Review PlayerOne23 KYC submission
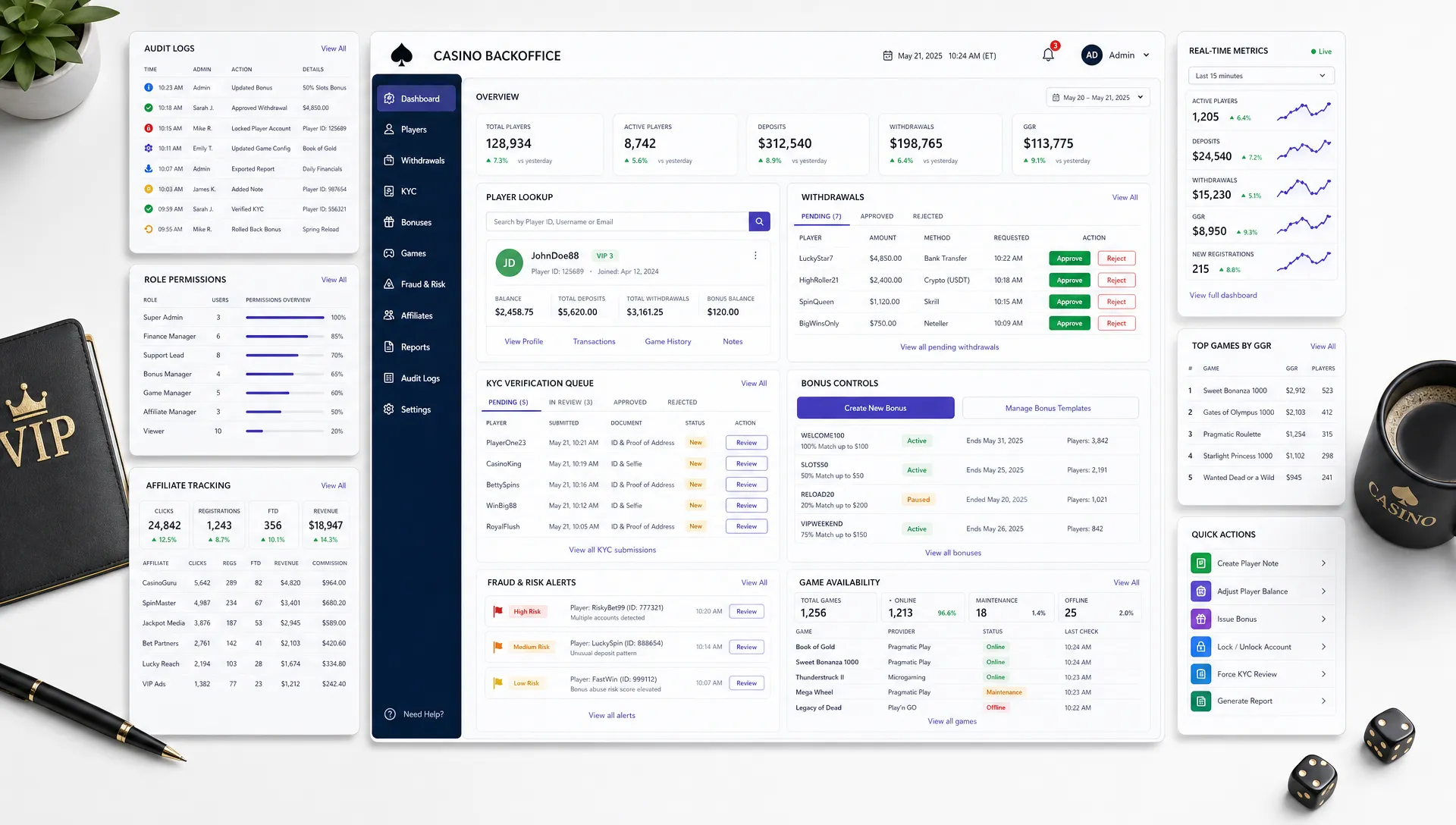Screen dimensions: 1456x825 (746, 443)
